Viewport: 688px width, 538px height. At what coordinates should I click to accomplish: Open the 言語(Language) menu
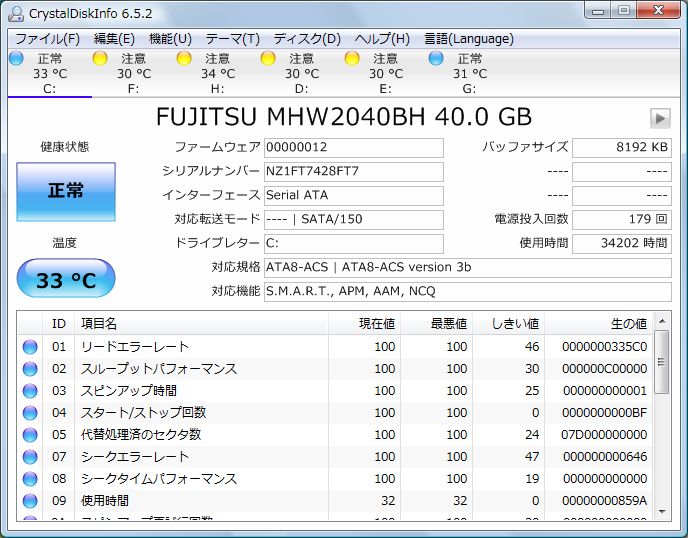coord(469,39)
